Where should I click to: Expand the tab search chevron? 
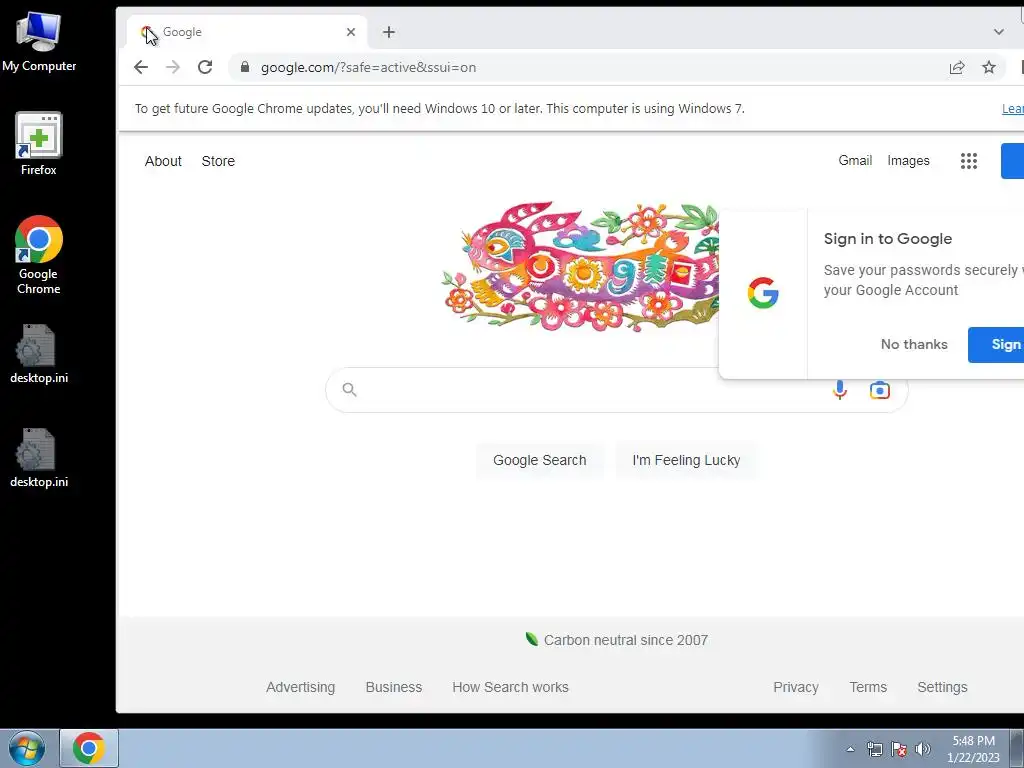coord(999,32)
